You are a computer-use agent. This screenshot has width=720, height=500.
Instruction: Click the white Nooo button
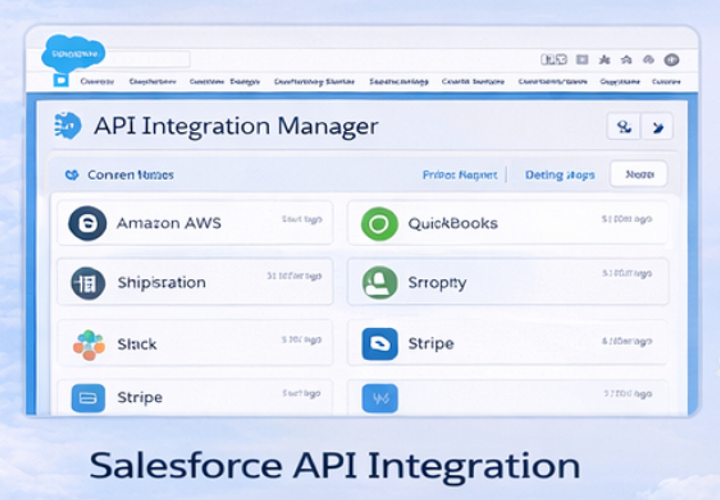pos(639,174)
